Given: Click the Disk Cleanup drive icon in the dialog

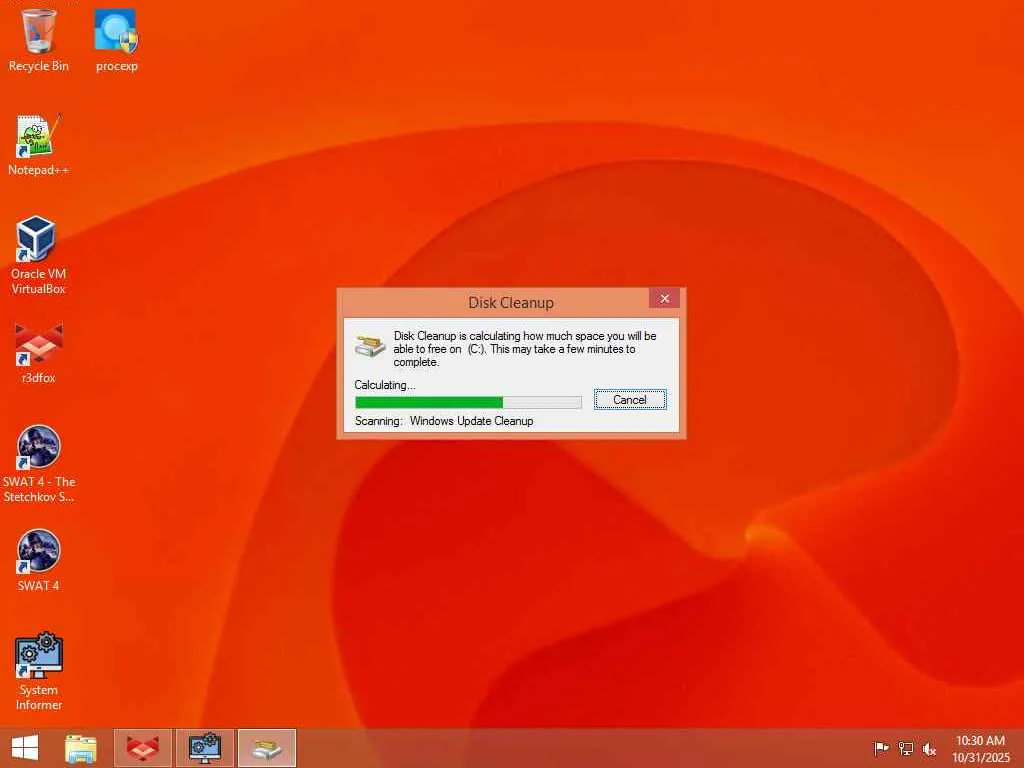Looking at the screenshot, I should pyautogui.click(x=370, y=346).
